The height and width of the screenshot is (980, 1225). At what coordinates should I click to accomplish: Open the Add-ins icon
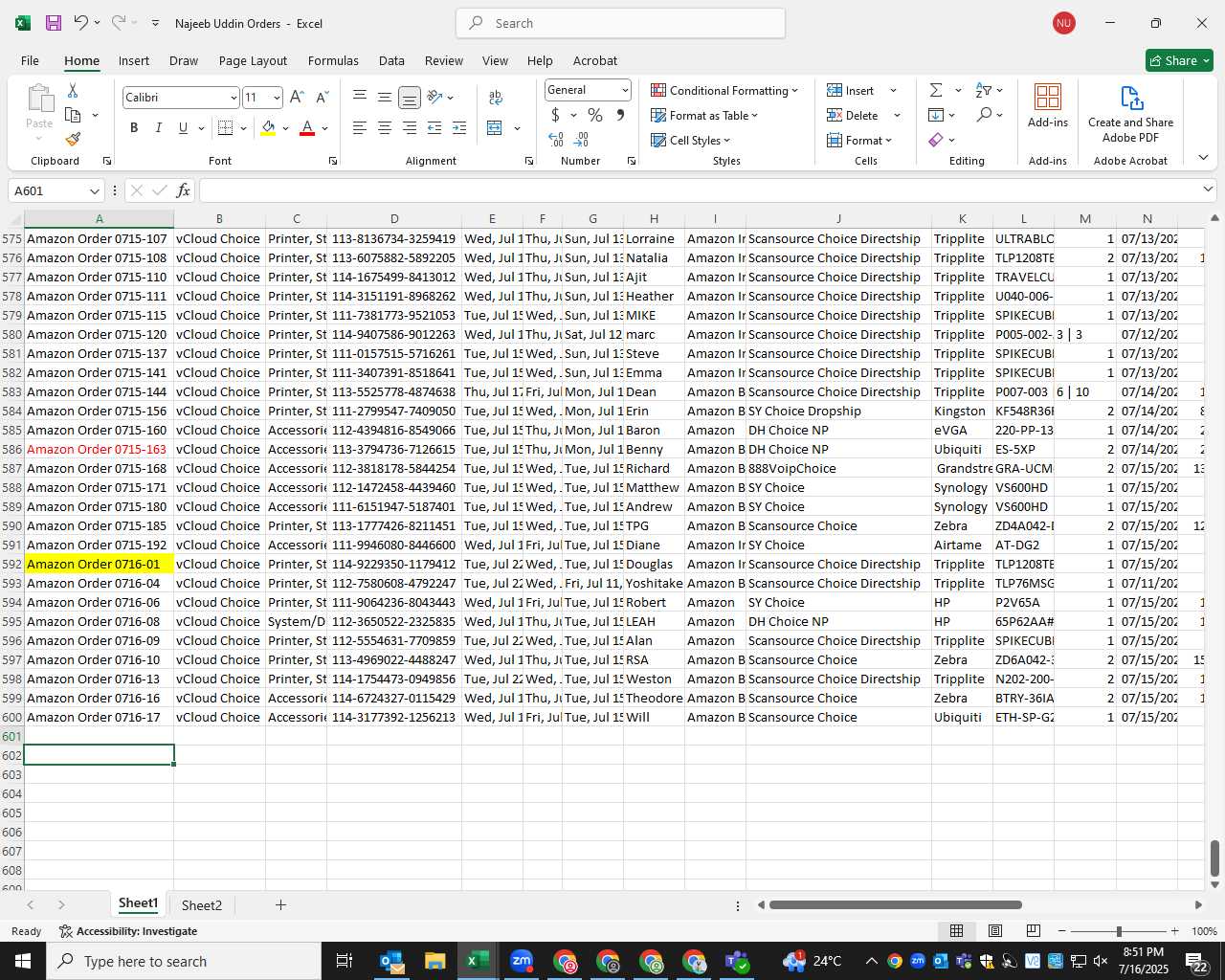pos(1048,105)
